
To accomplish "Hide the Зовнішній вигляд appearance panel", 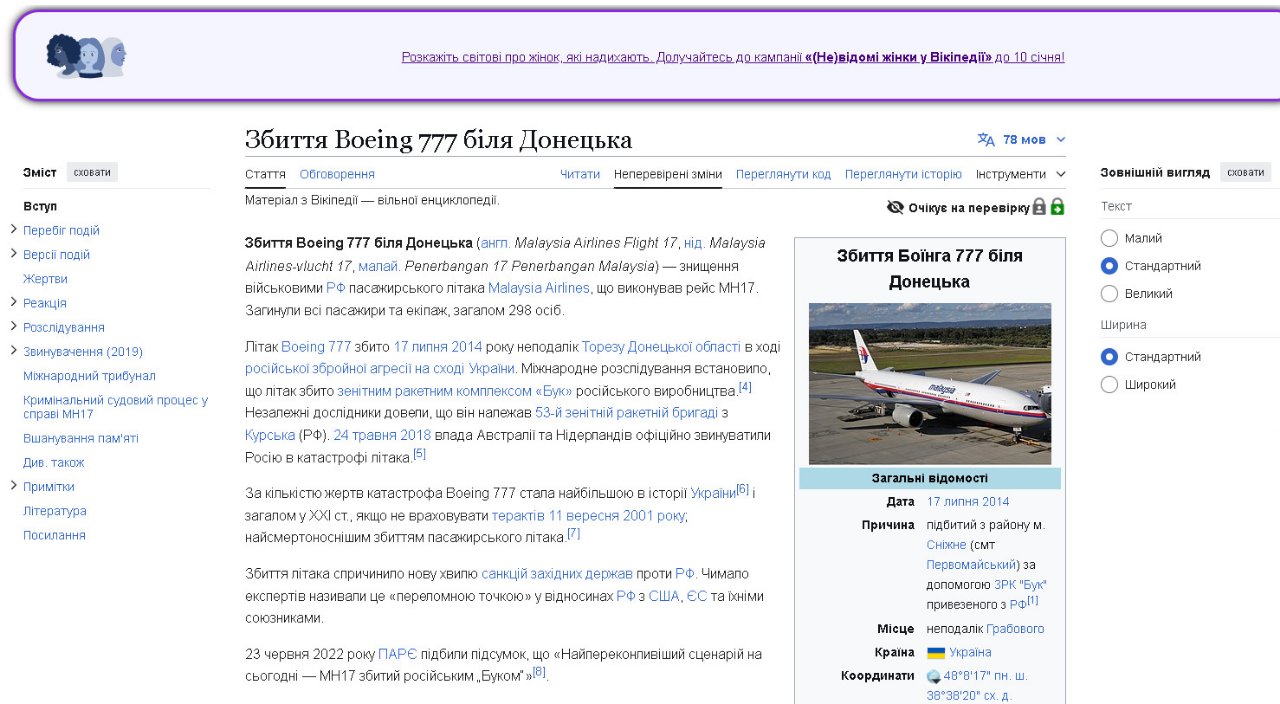I will (x=1245, y=172).
